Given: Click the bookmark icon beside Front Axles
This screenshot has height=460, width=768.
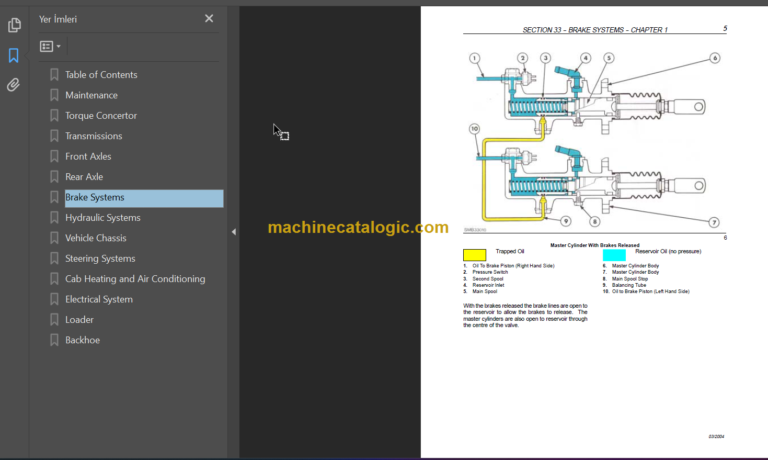Looking at the screenshot, I should click(54, 156).
